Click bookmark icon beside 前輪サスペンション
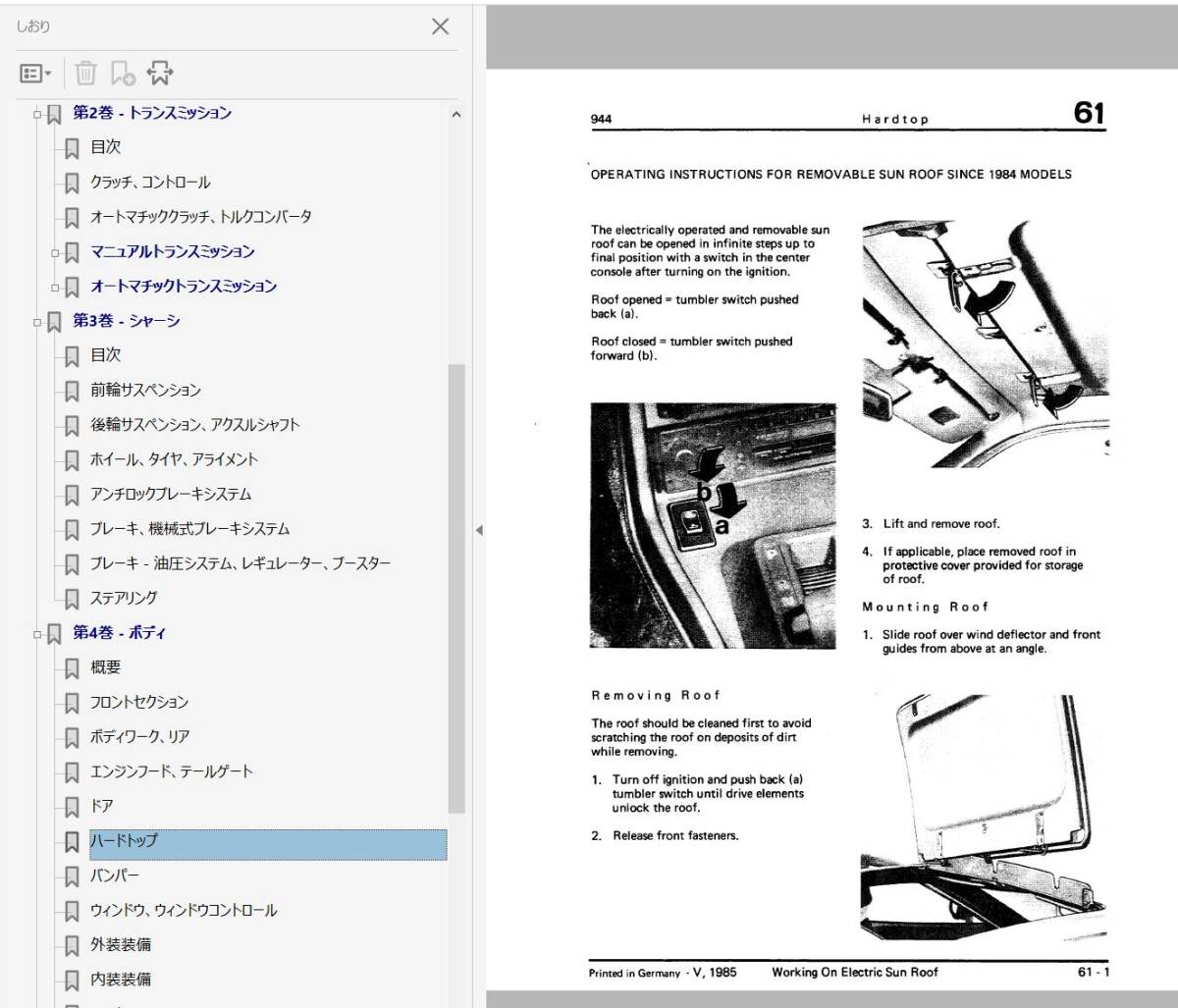Viewport: 1178px width, 1008px height. [x=72, y=391]
